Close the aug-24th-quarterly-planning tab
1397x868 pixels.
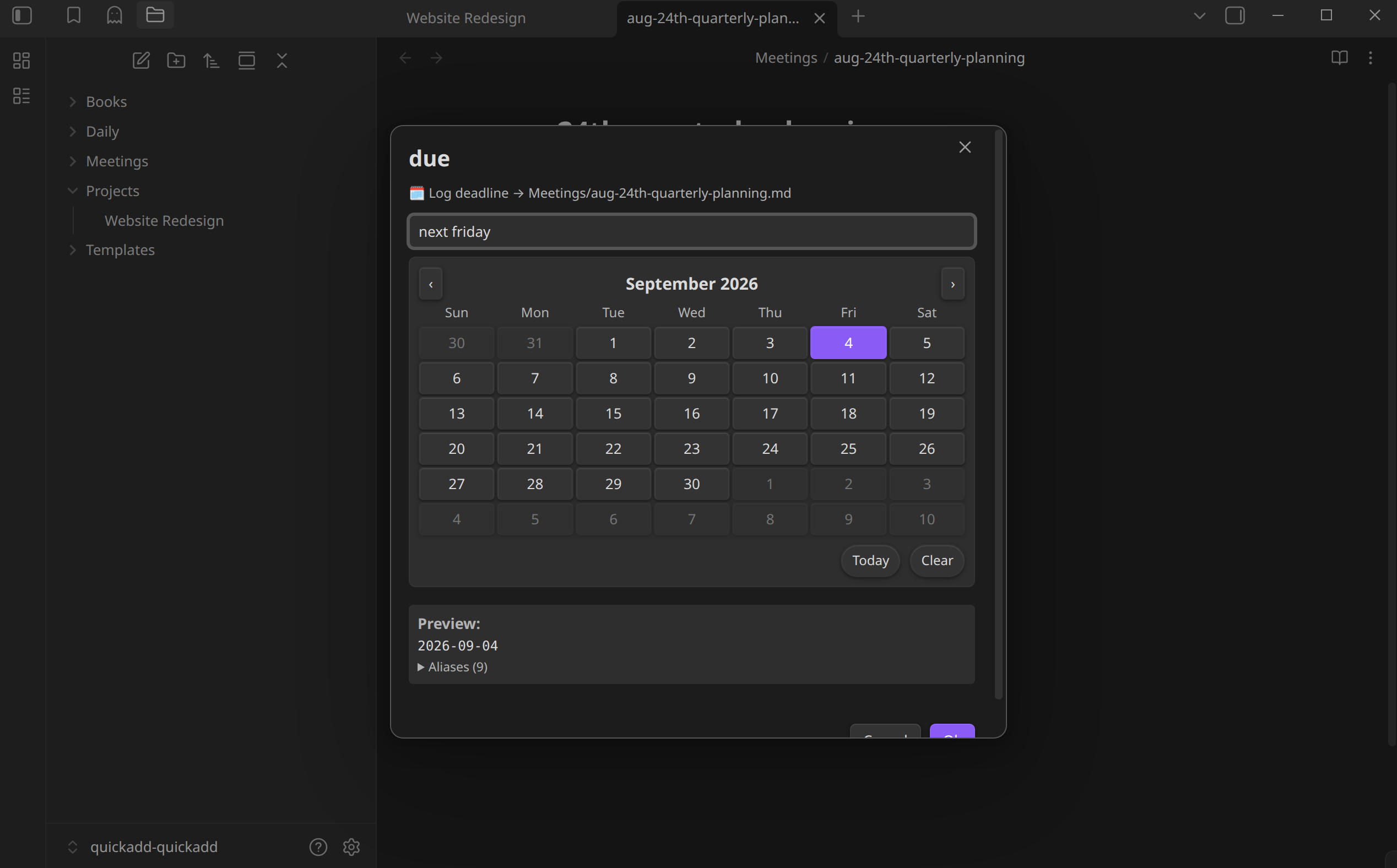(819, 18)
